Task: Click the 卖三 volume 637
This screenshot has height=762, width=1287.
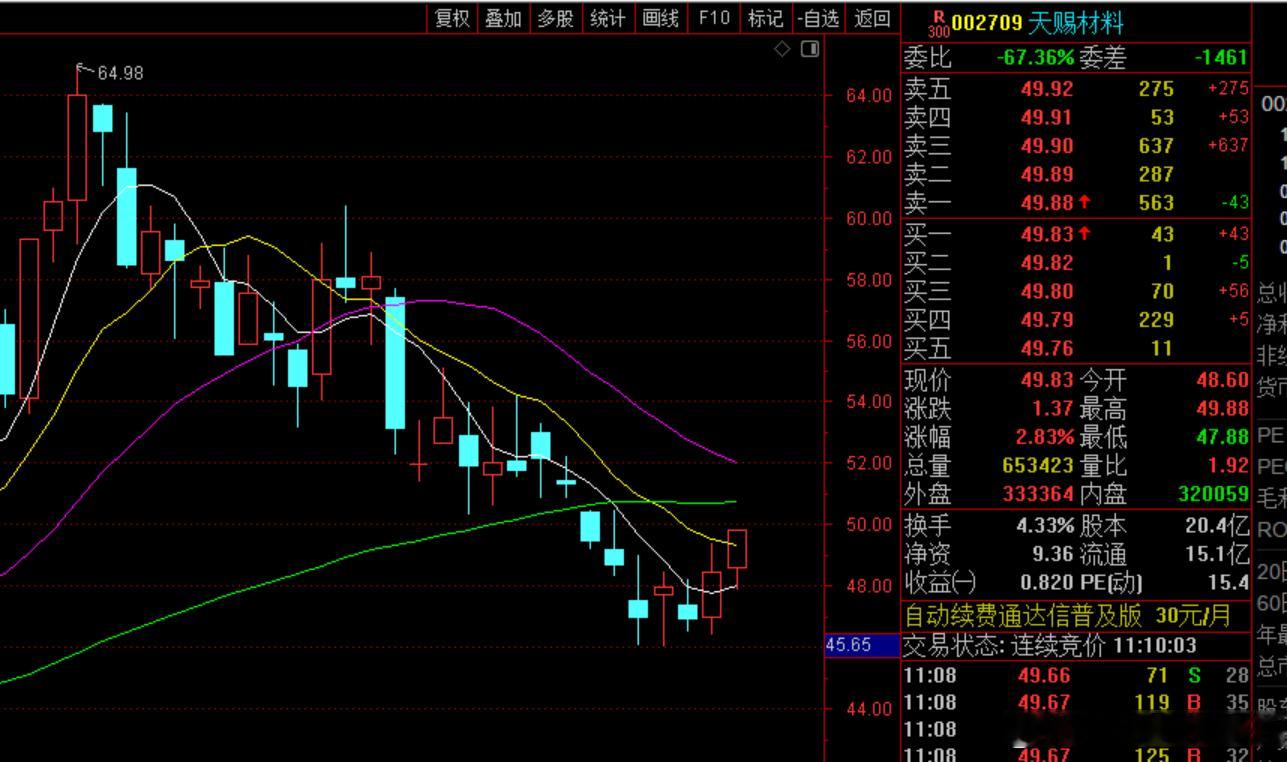Action: (1156, 145)
